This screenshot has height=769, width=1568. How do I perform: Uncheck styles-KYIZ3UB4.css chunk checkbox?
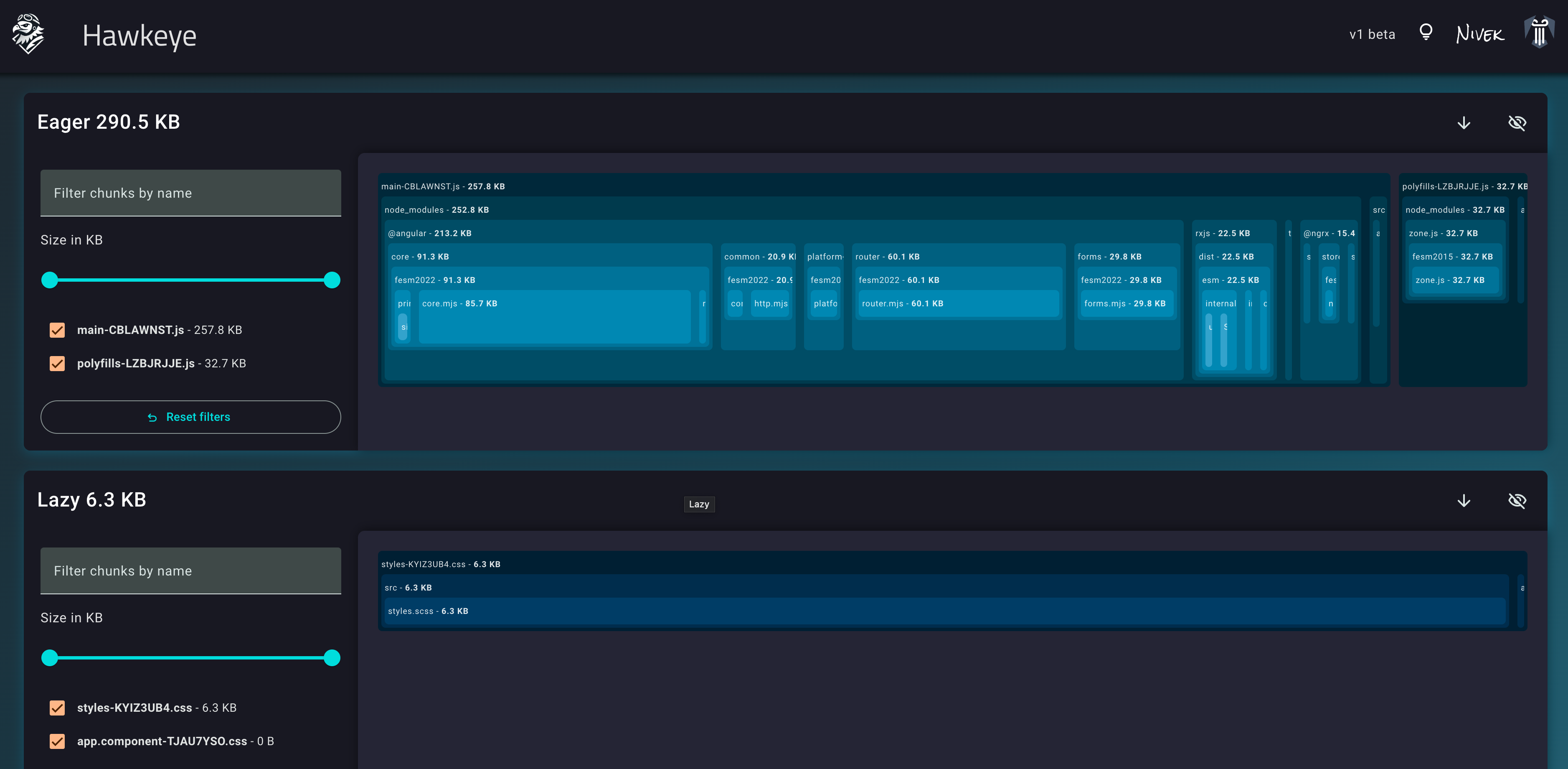57,708
